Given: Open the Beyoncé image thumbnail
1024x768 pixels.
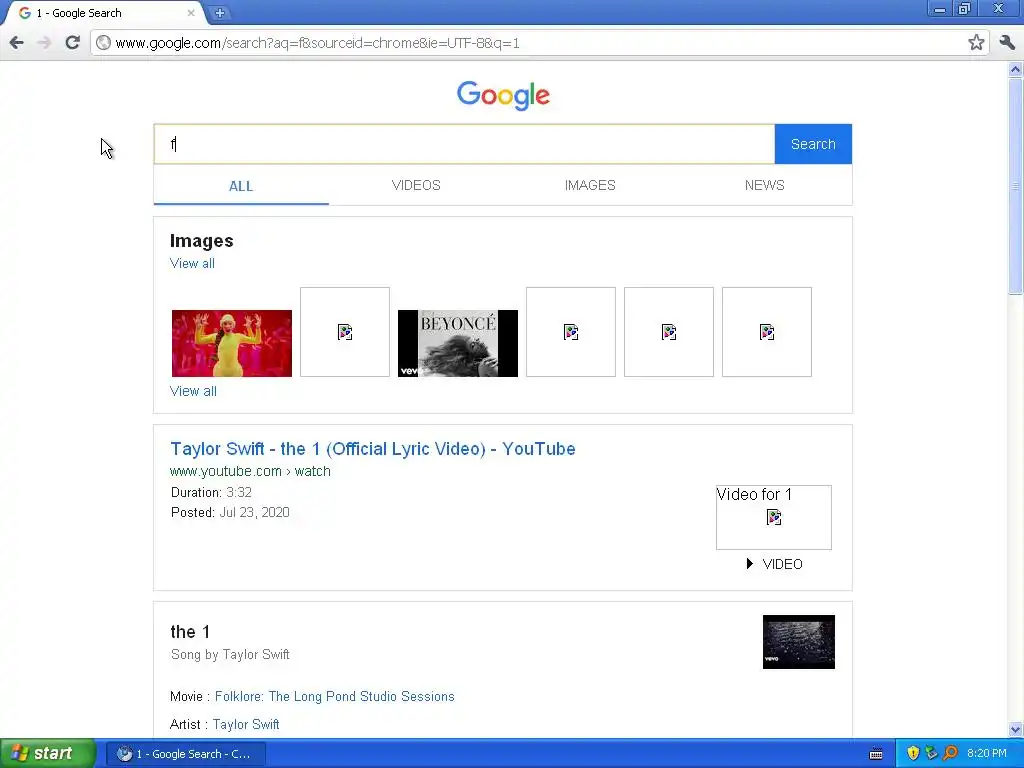Looking at the screenshot, I should [x=458, y=344].
